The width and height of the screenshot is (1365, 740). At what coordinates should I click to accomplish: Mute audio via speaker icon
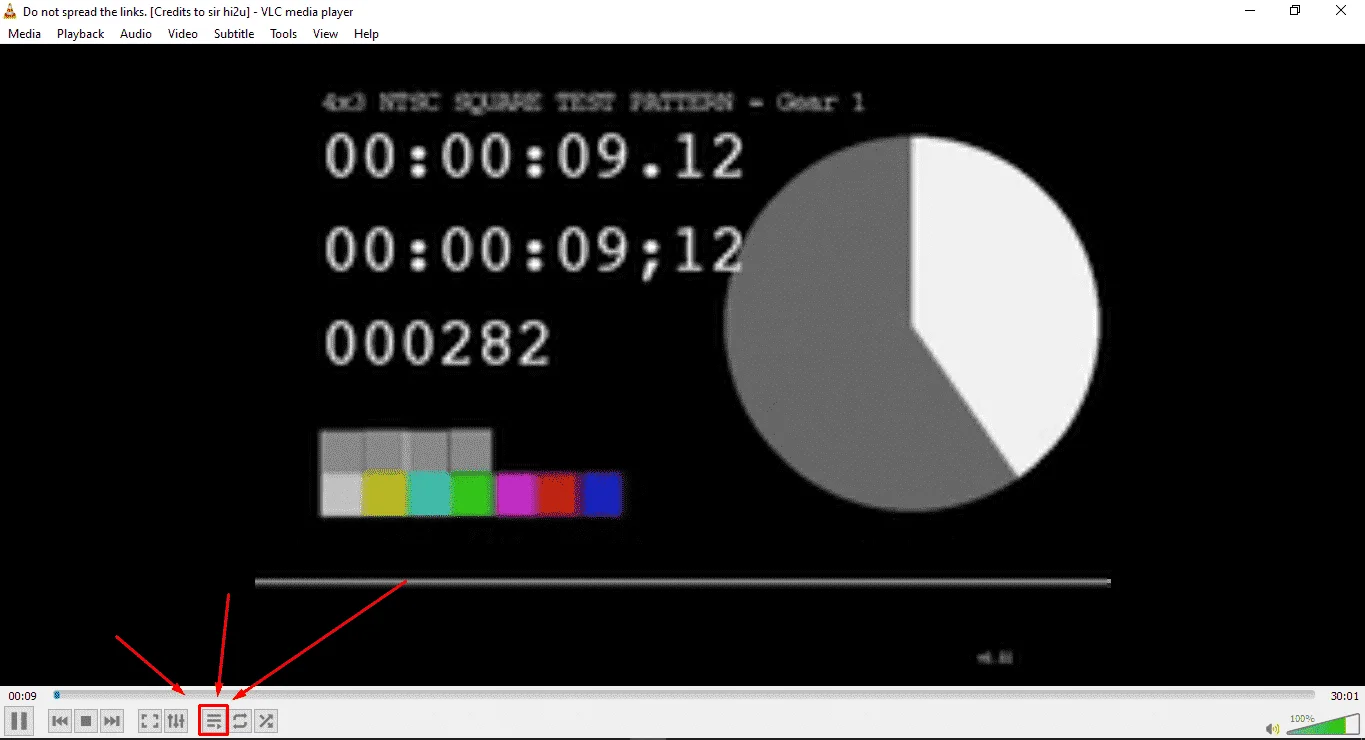[x=1272, y=728]
